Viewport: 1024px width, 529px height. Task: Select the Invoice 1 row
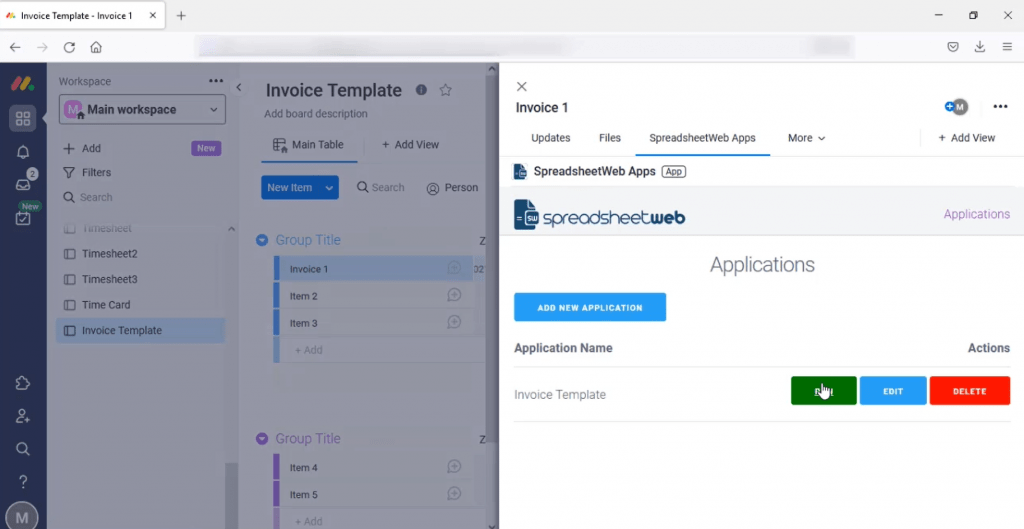(x=372, y=269)
